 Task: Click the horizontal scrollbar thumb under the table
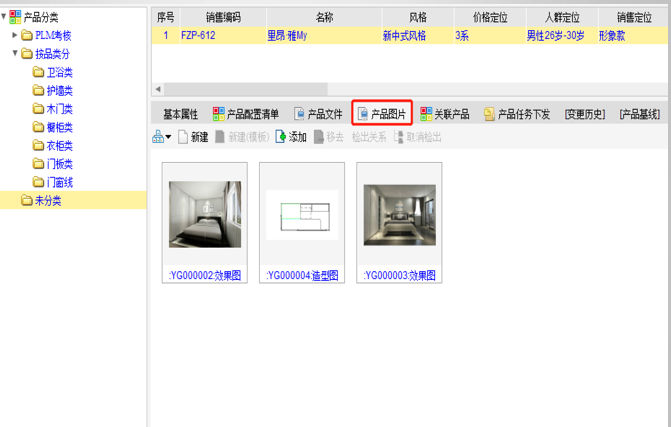(246, 89)
